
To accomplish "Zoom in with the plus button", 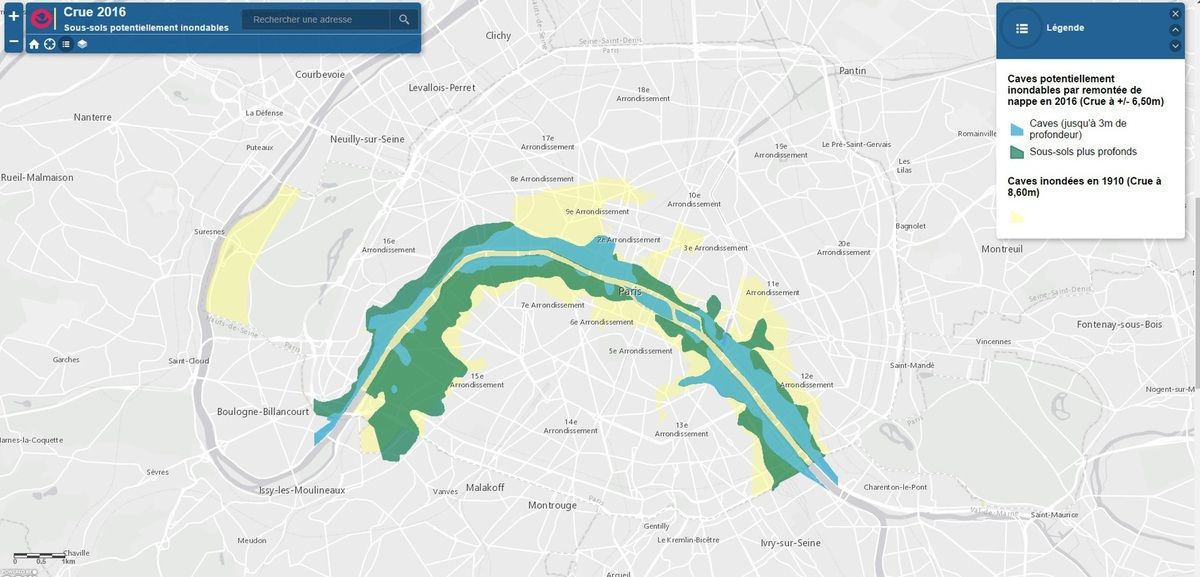I will (x=13, y=16).
